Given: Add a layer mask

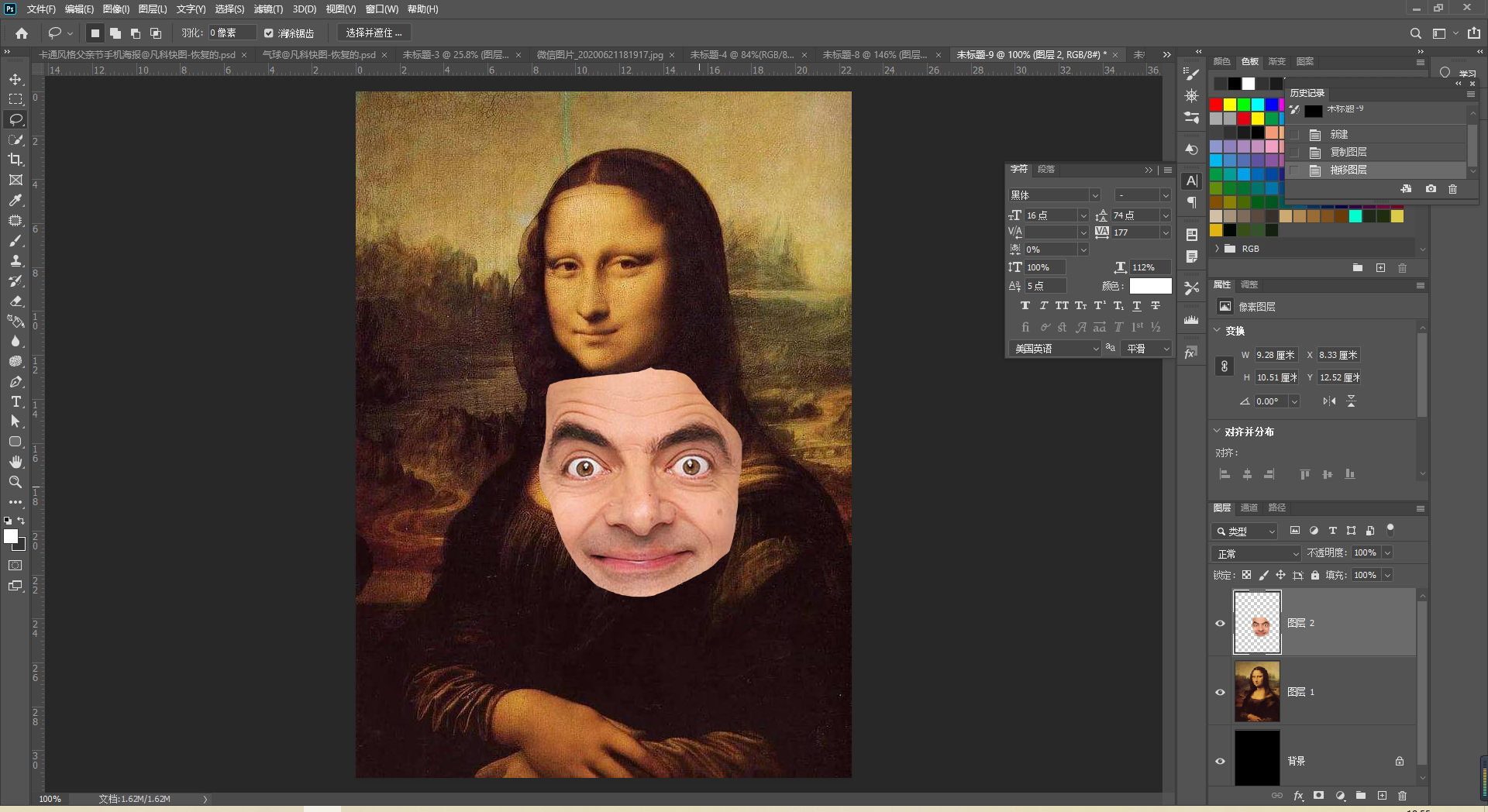Looking at the screenshot, I should (x=1318, y=796).
